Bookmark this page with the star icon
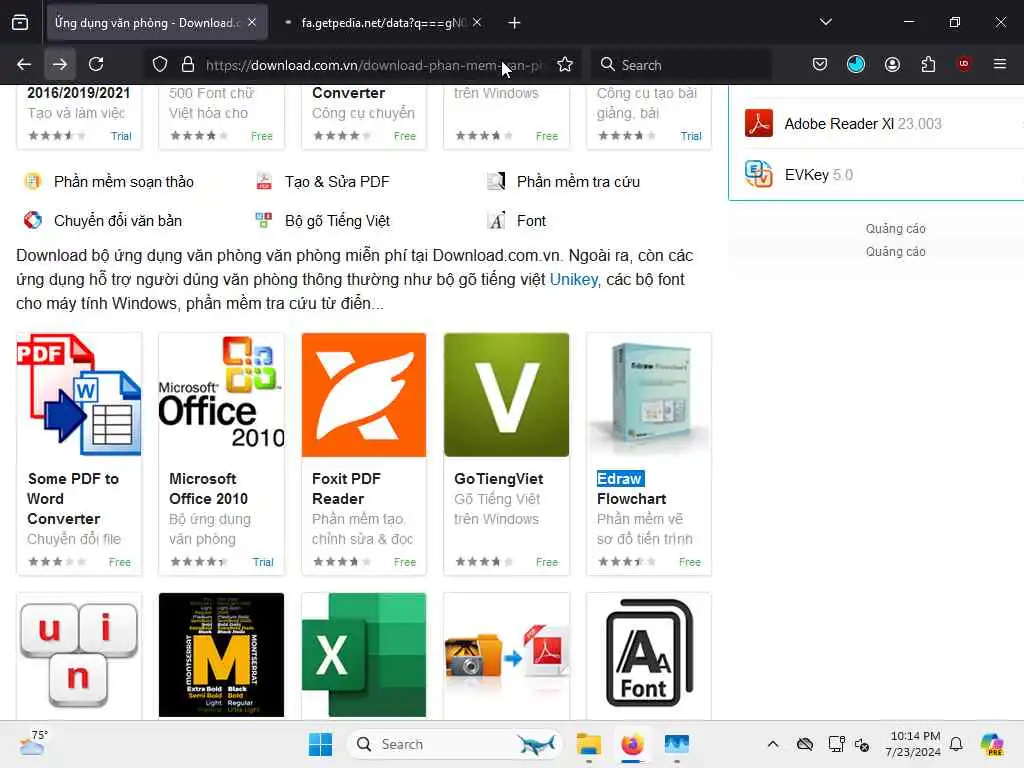The width and height of the screenshot is (1024, 768). (x=565, y=64)
